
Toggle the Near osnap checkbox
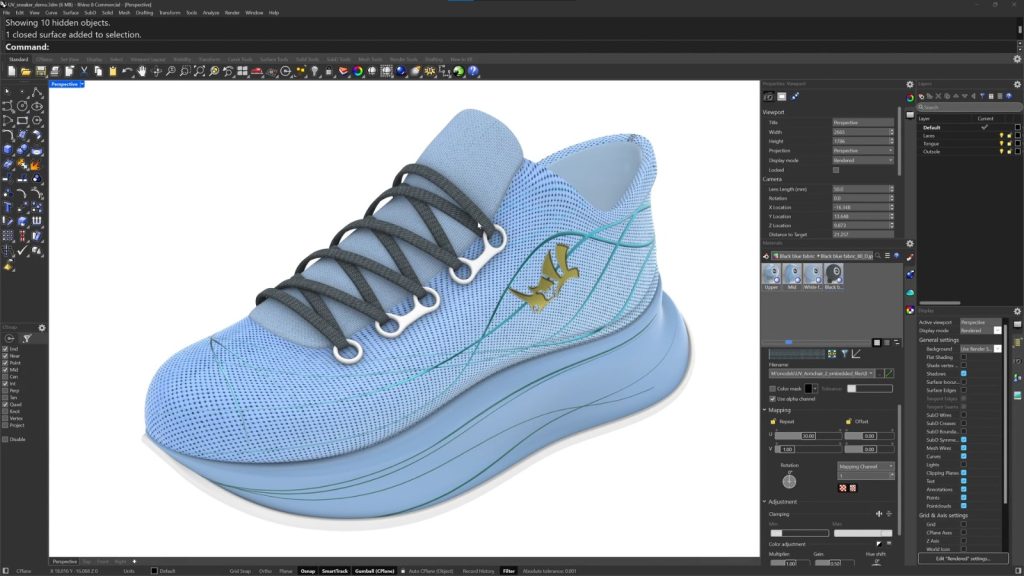(x=5, y=356)
